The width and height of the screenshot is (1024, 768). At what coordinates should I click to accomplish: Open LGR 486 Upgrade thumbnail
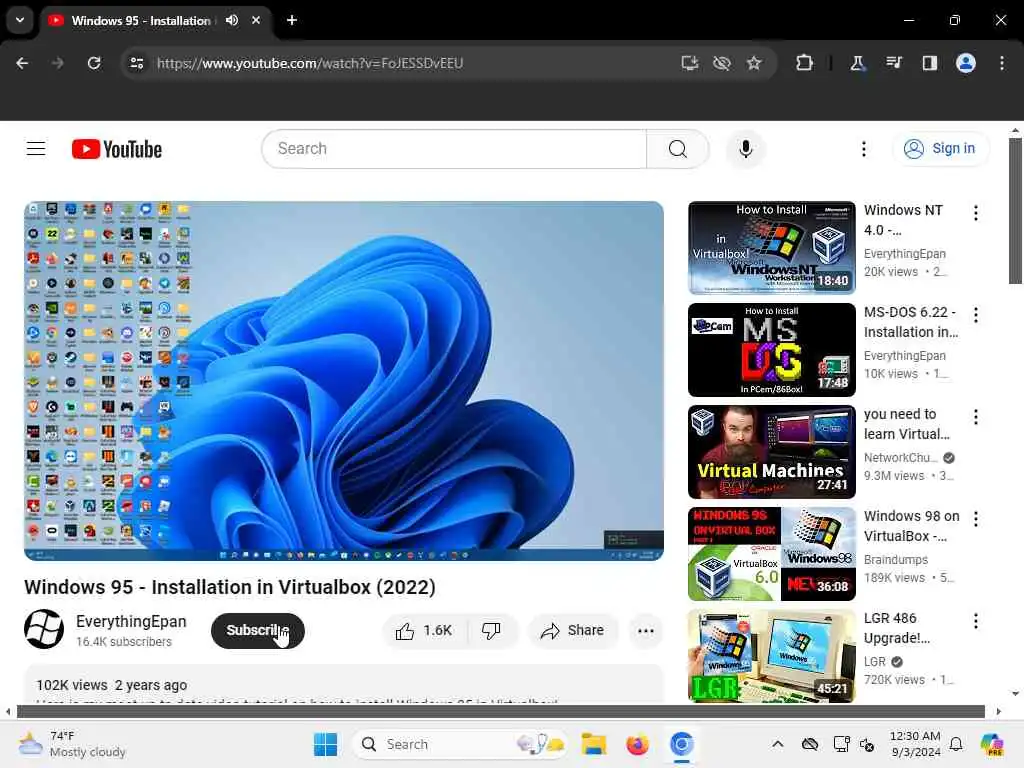pos(771,655)
